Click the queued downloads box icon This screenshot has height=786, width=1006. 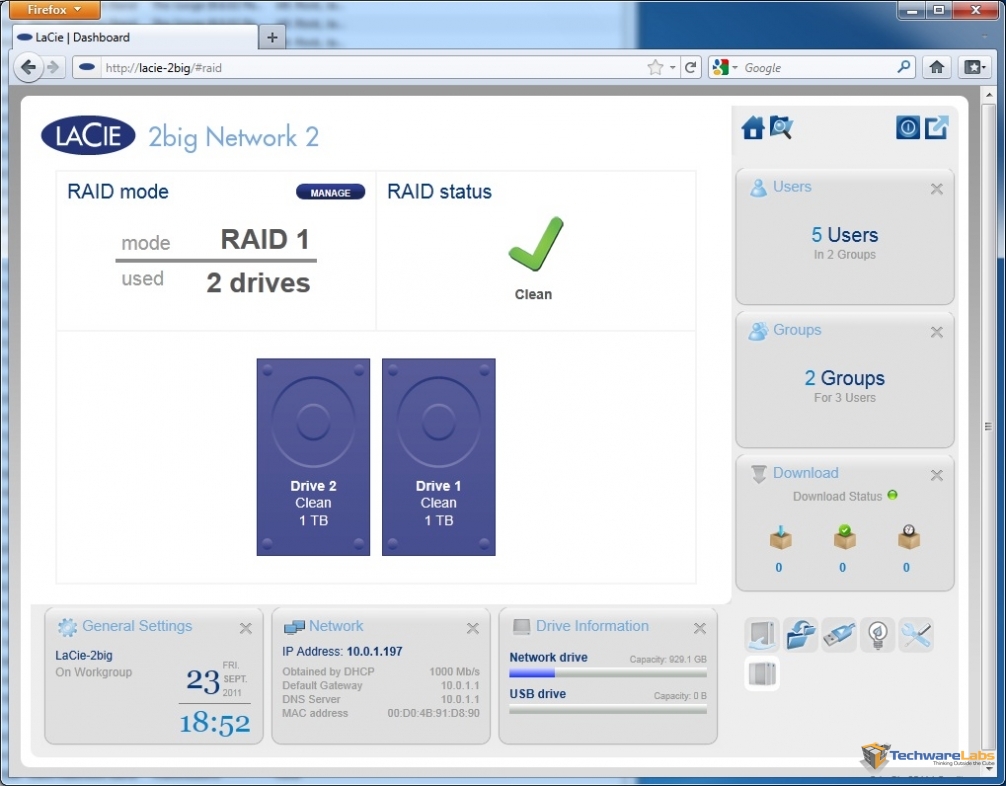click(x=780, y=537)
